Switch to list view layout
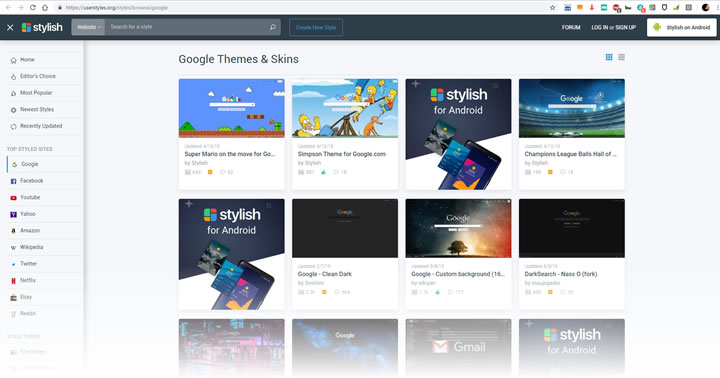This screenshot has width=720, height=378. point(621,57)
